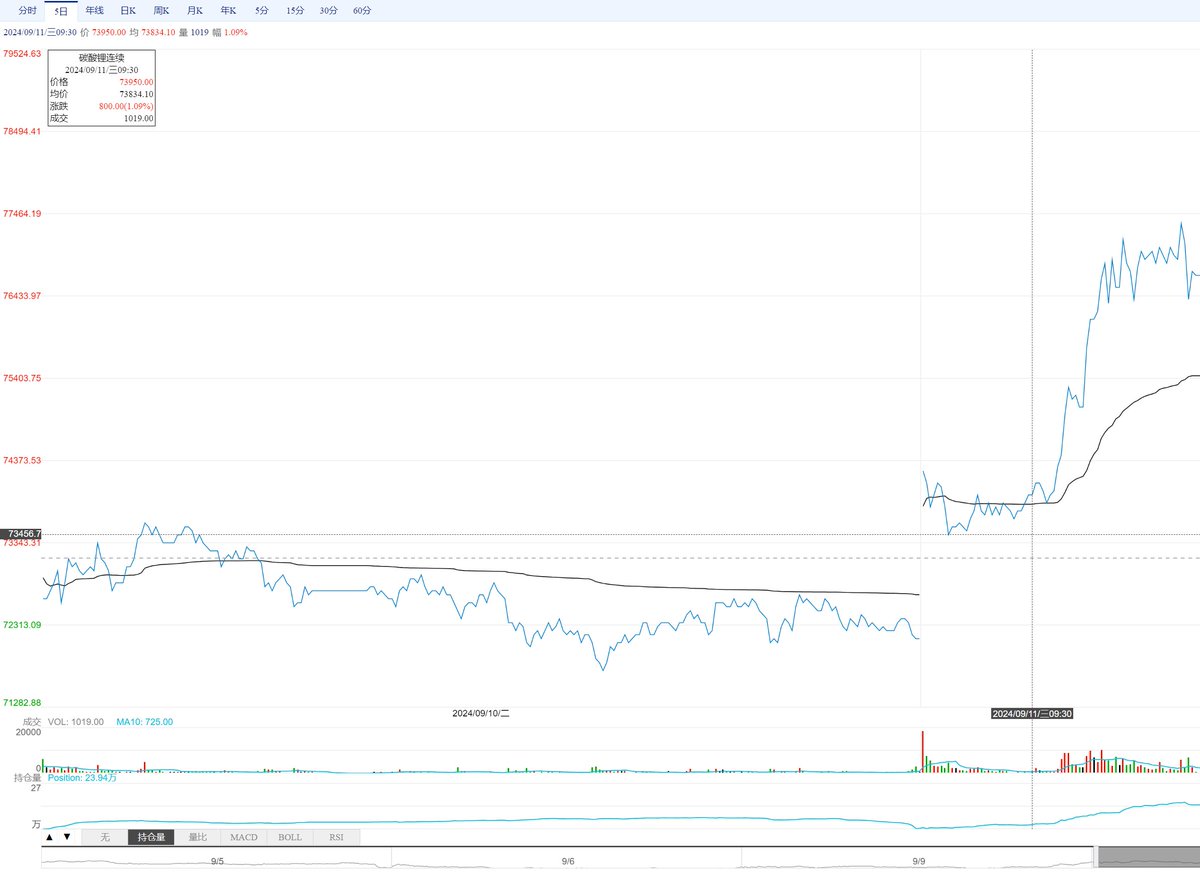
Task: Switch to the 分时 intraday tab
Action: tap(28, 10)
